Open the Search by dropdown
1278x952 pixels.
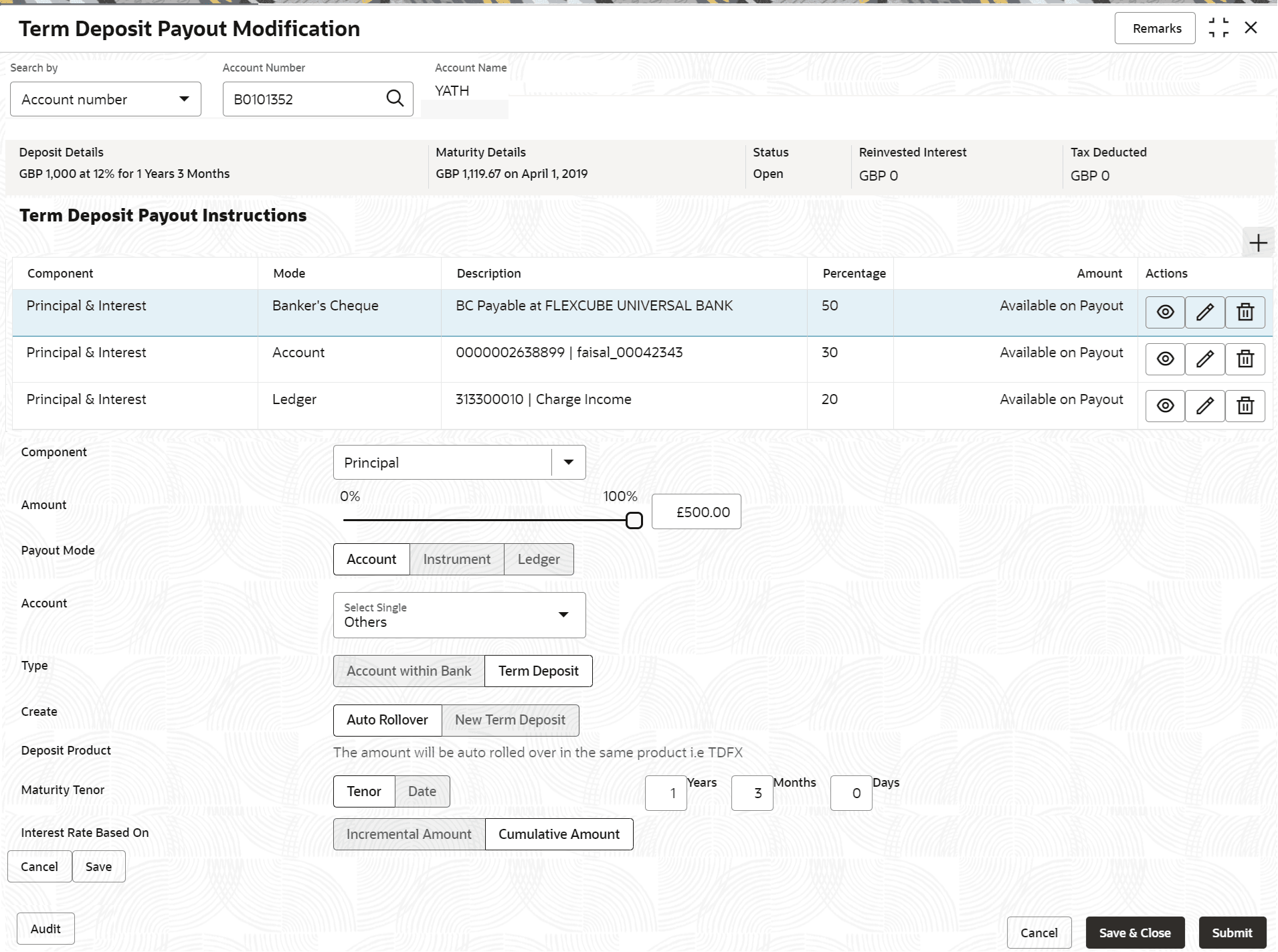point(106,99)
